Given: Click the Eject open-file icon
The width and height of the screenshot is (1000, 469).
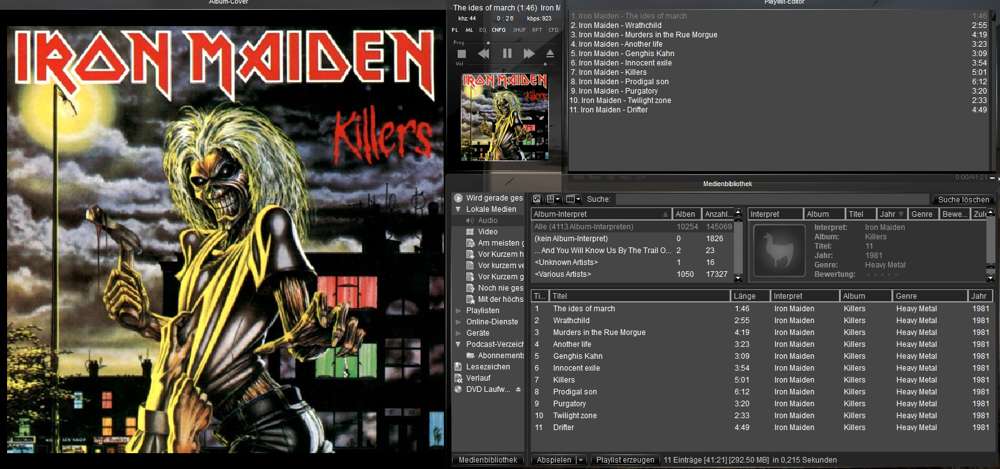Looking at the screenshot, I should point(549,54).
